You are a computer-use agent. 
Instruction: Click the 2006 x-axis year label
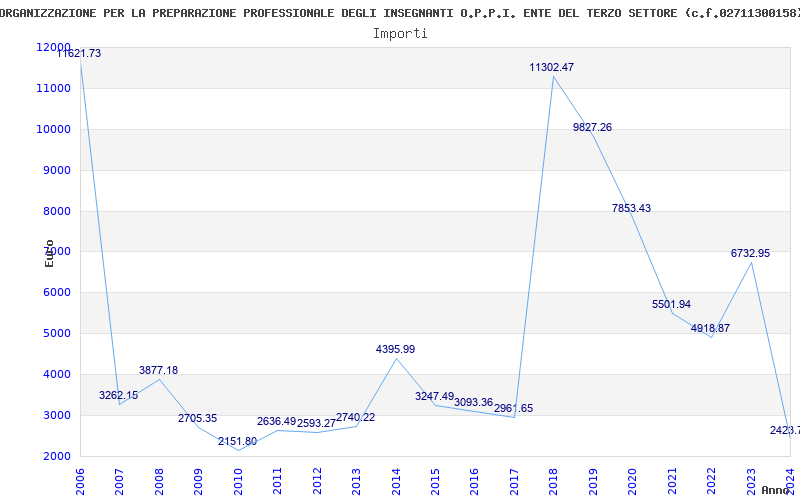tap(80, 481)
